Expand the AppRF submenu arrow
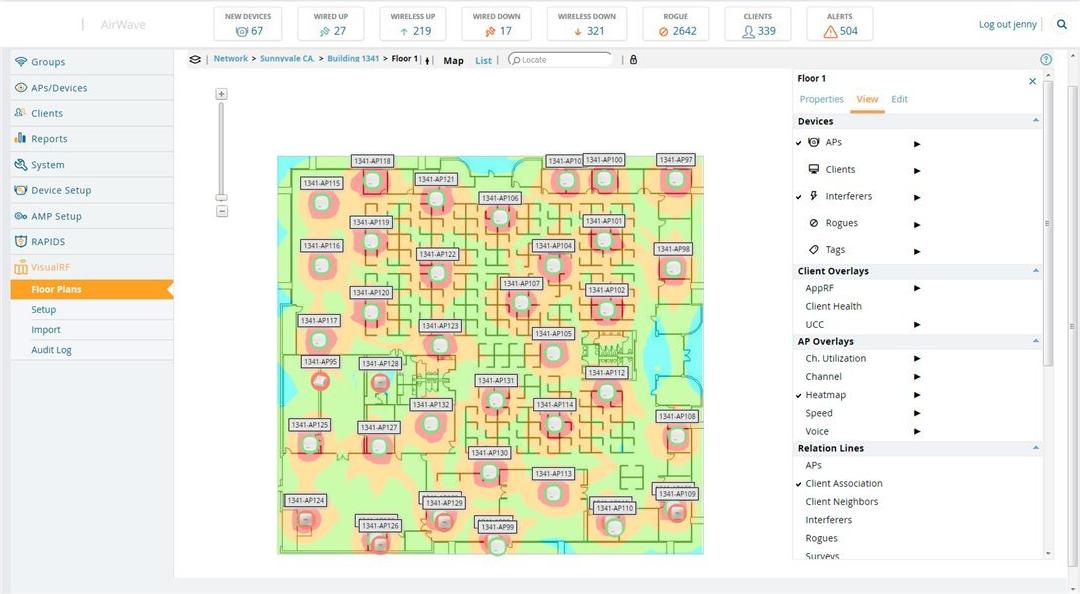1080x594 pixels. pyautogui.click(x=917, y=288)
